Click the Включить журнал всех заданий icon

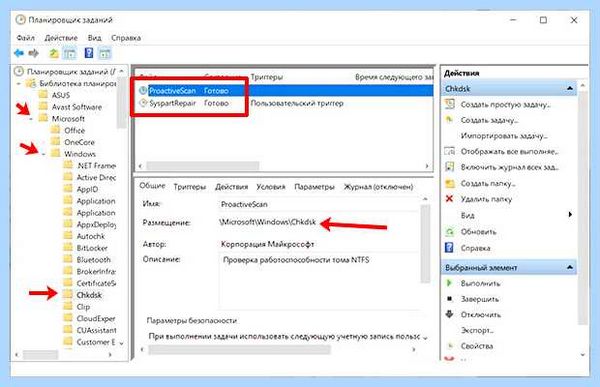click(x=450, y=167)
